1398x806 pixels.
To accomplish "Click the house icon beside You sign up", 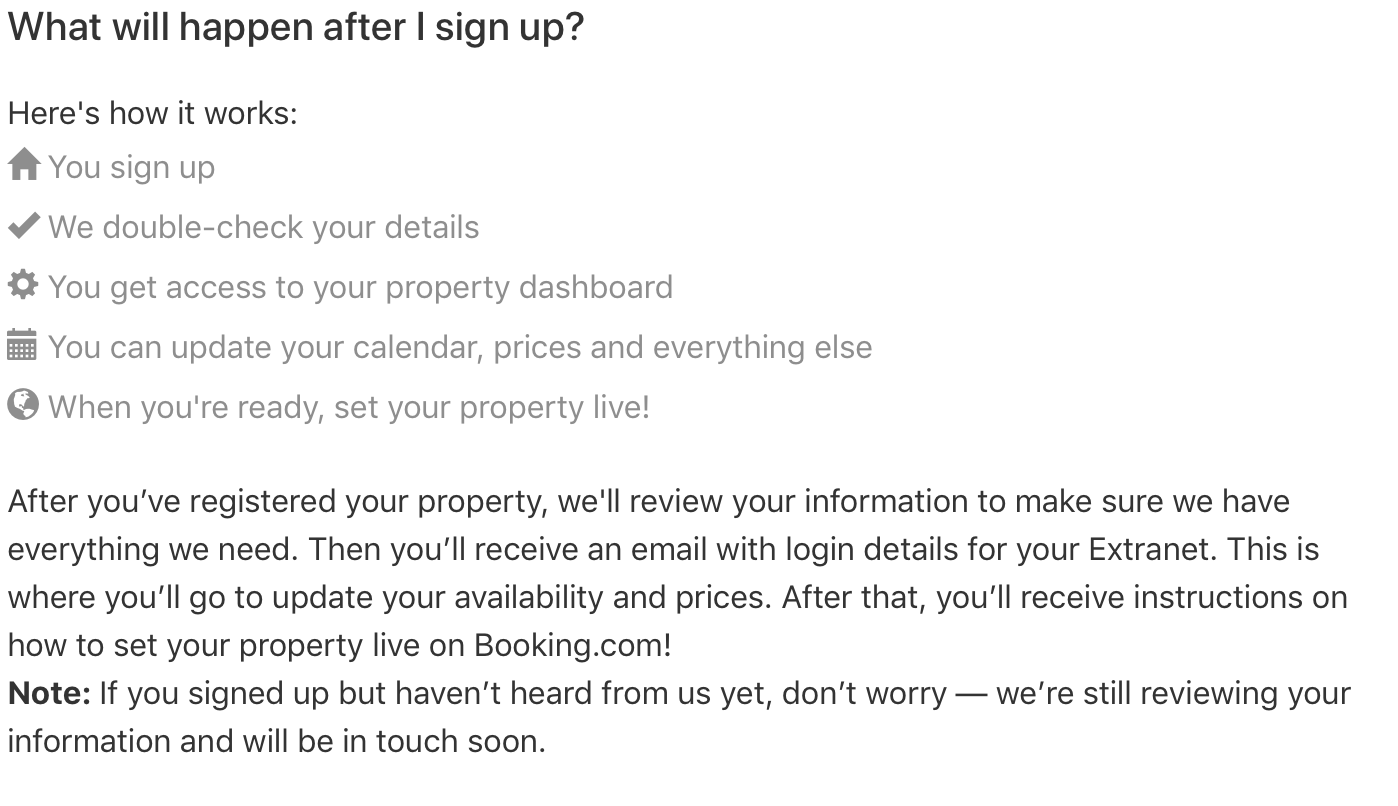I will (x=23, y=165).
